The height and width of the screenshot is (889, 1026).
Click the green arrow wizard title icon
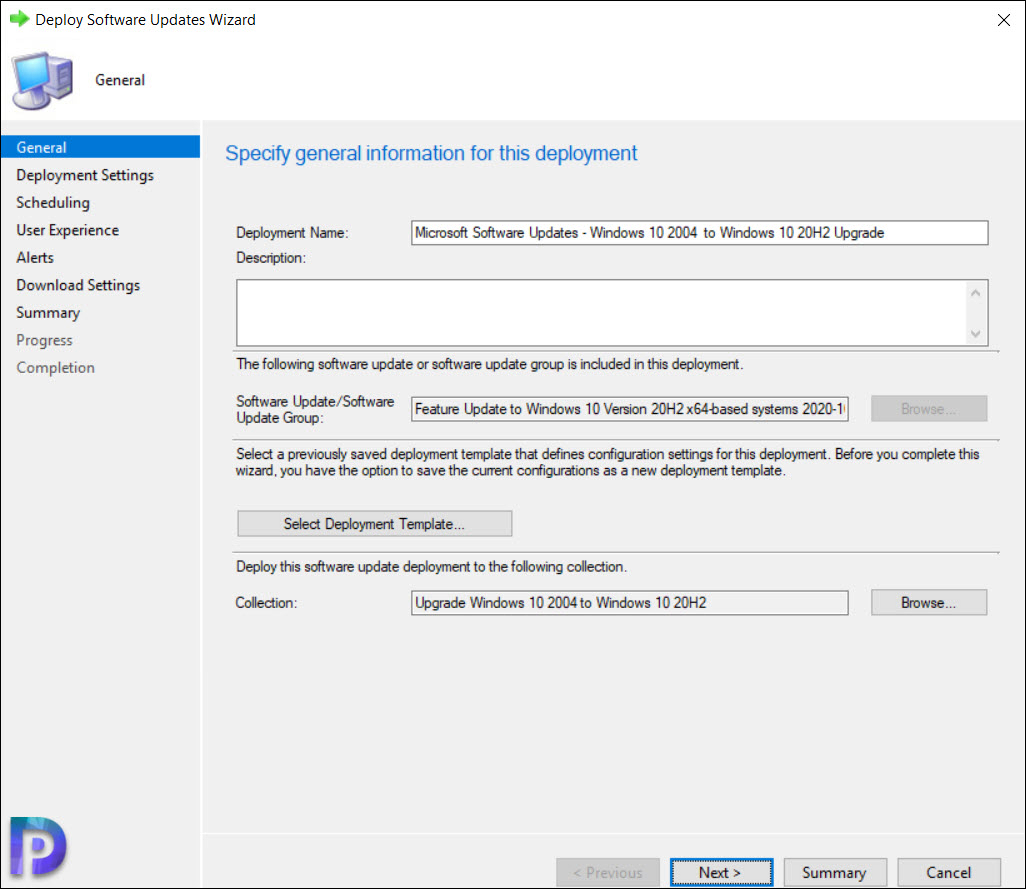point(20,19)
